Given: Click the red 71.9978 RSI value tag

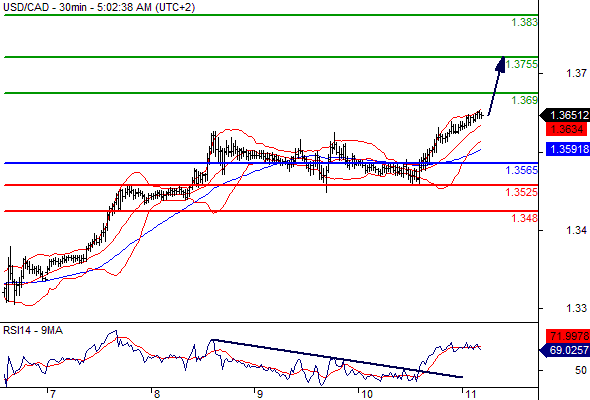Looking at the screenshot, I should (568, 336).
